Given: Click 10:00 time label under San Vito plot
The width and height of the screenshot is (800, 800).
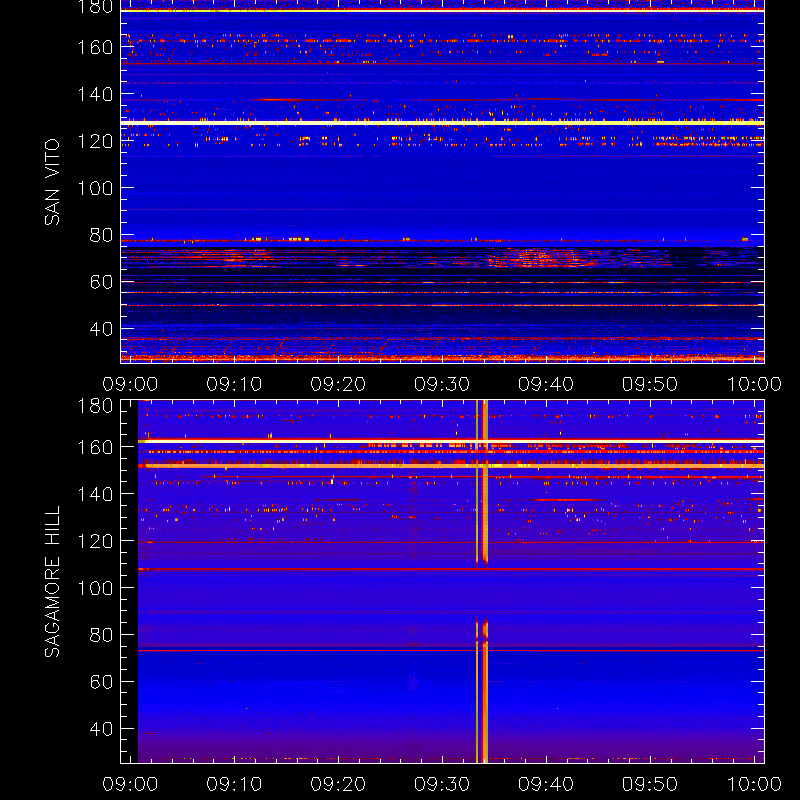Looking at the screenshot, I should (754, 384).
